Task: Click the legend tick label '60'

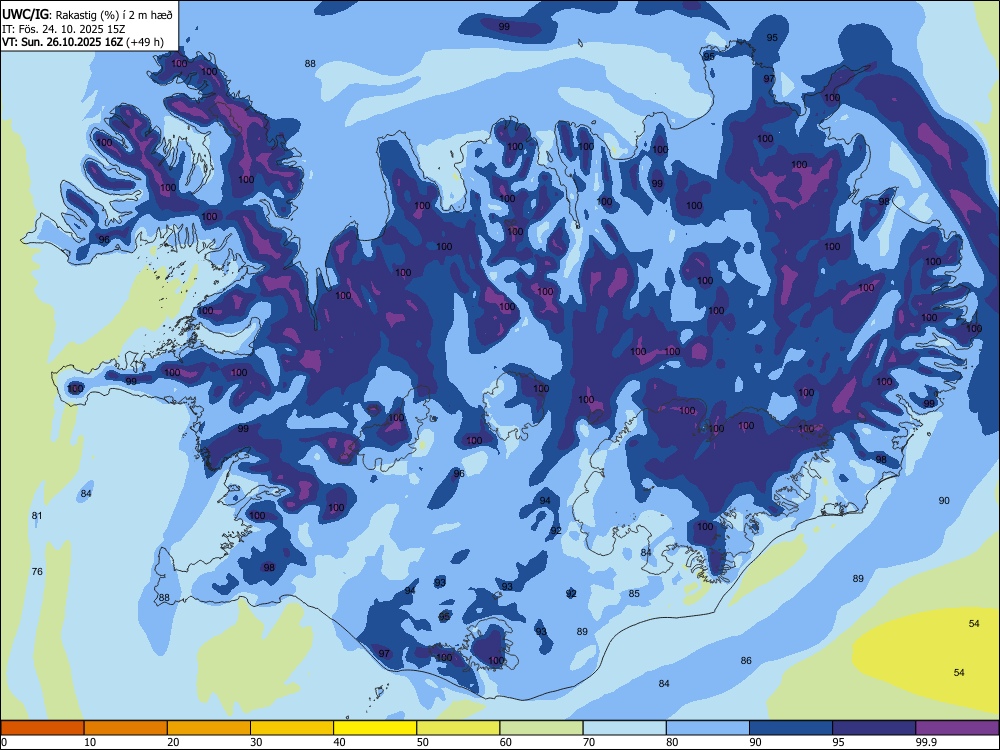Action: (506, 742)
